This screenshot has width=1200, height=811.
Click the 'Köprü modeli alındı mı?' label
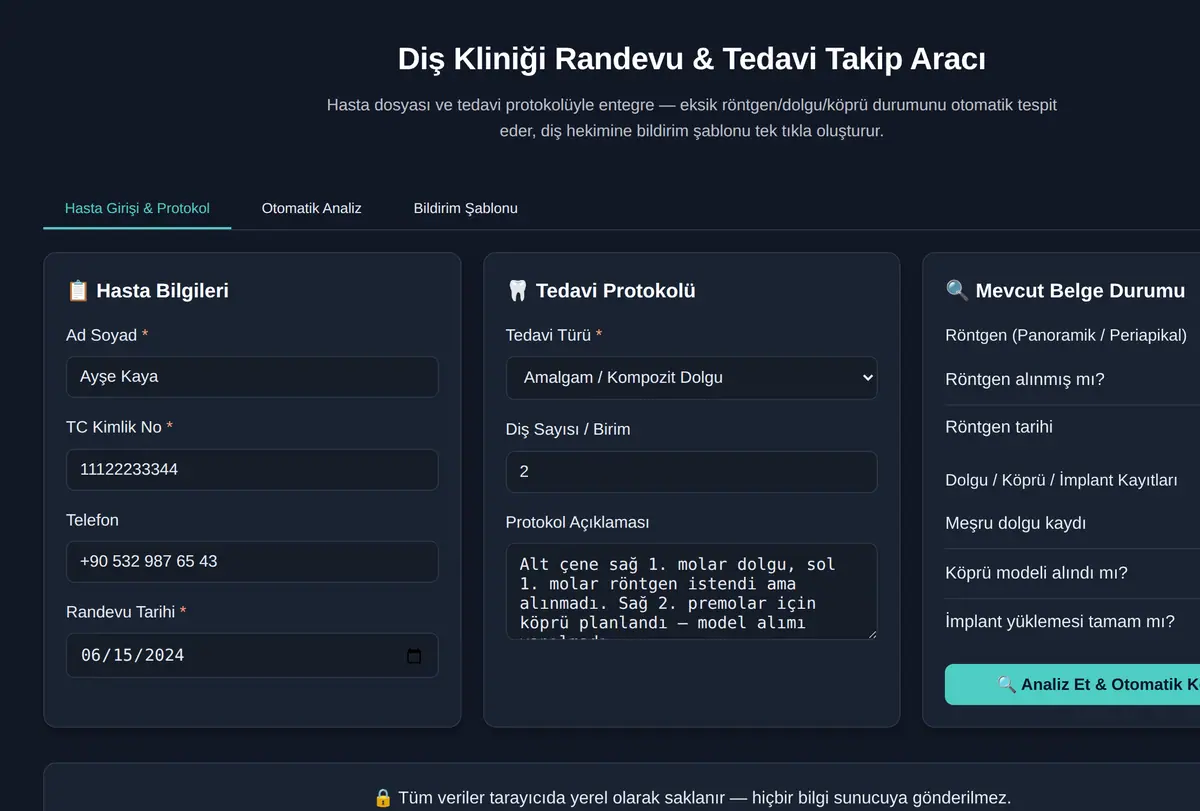(1036, 573)
